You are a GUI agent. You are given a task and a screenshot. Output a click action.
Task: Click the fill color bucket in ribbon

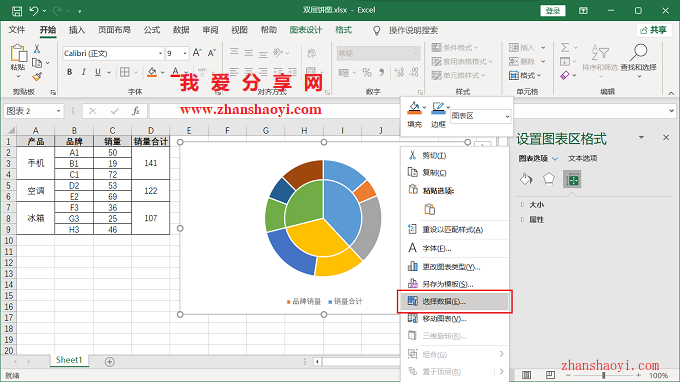click(x=152, y=72)
